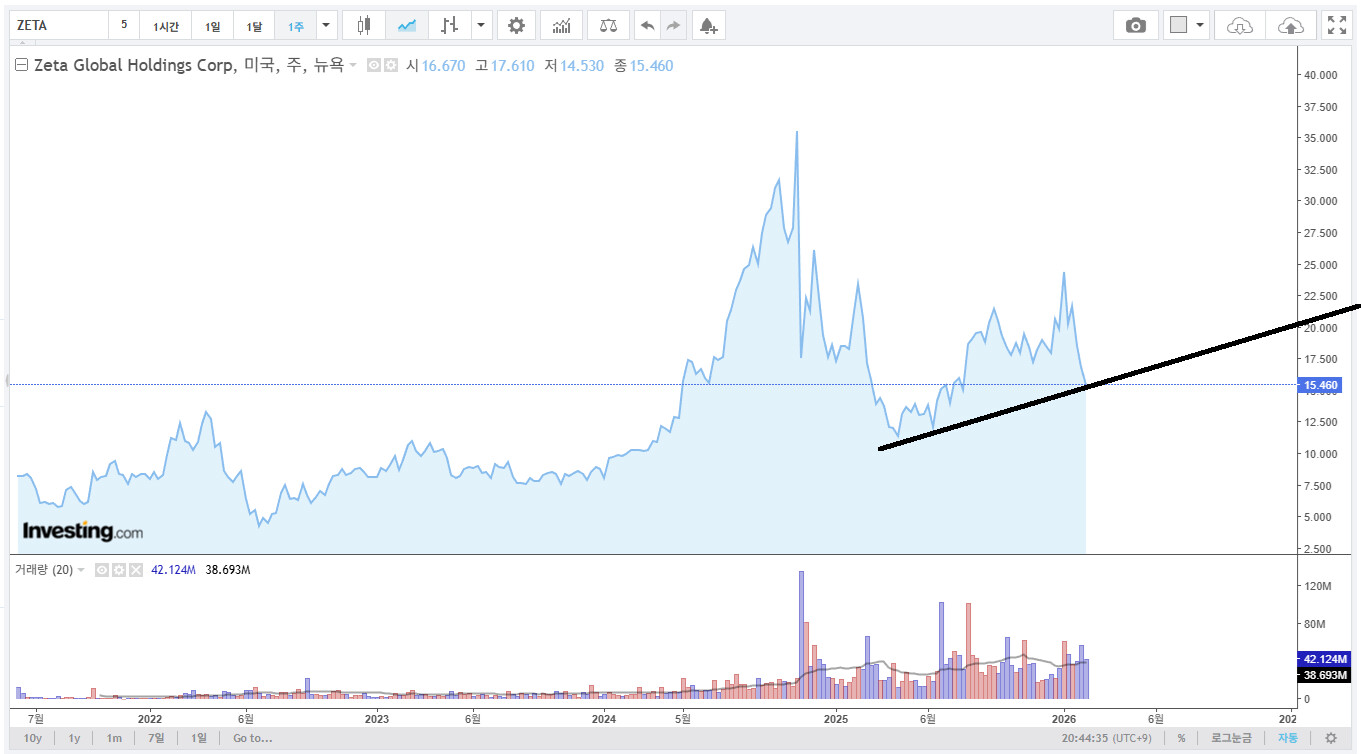Select area line chart style
The width and height of the screenshot is (1361, 754).
point(407,26)
